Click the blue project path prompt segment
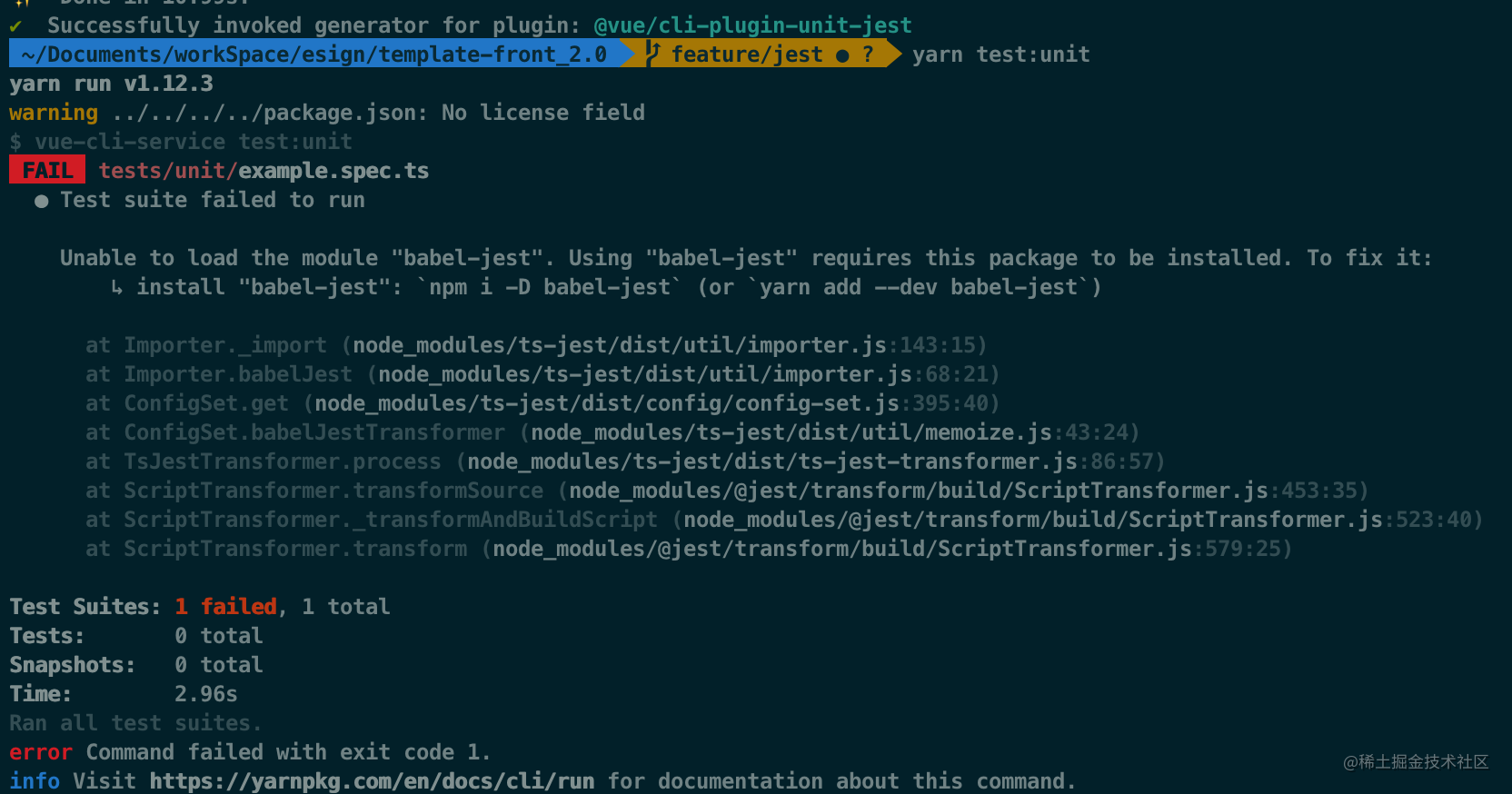The height and width of the screenshot is (794, 1512). point(313,54)
